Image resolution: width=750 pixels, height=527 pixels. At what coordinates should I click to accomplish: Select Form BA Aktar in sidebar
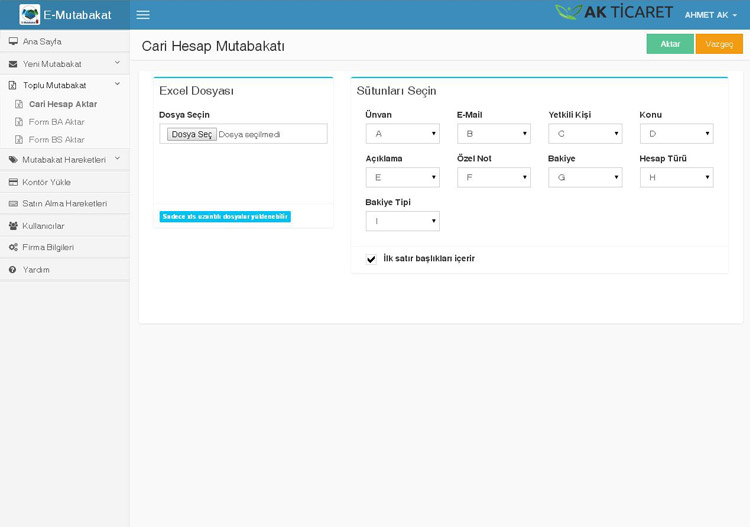(56, 122)
